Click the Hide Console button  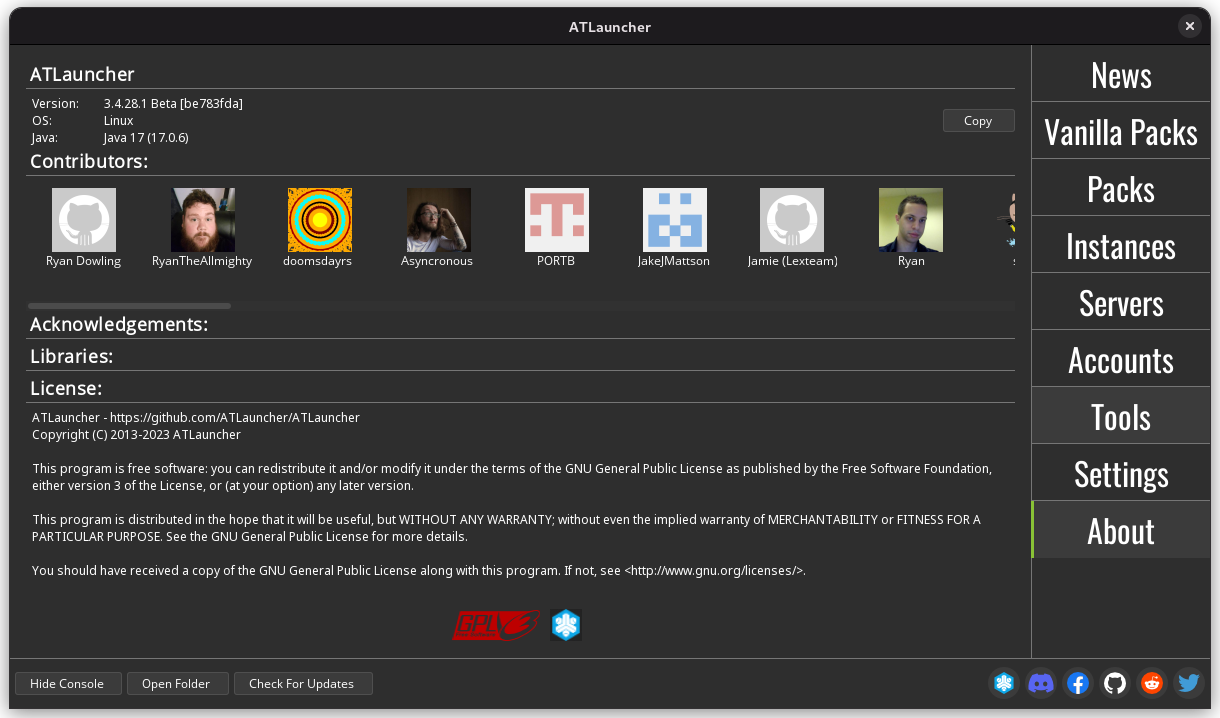coord(67,683)
